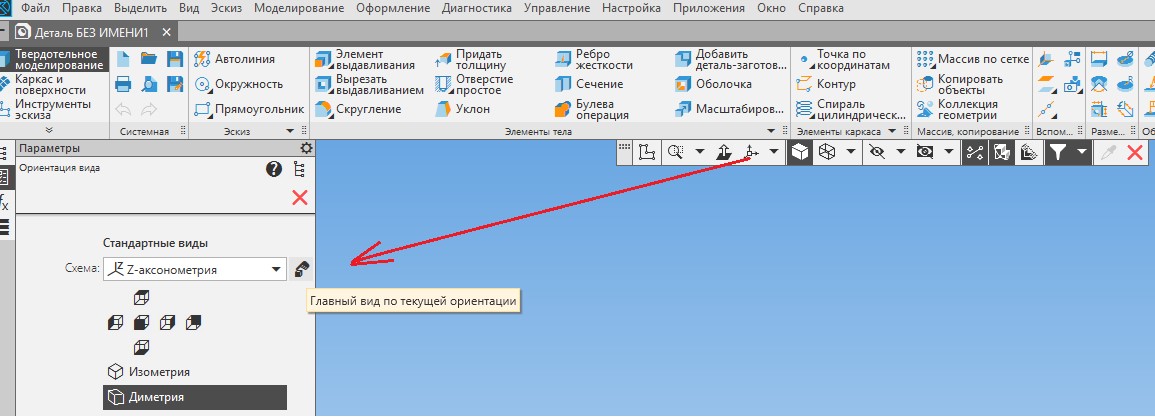Open Параметры panel gear settings
The width and height of the screenshot is (1155, 417).
[x=306, y=148]
